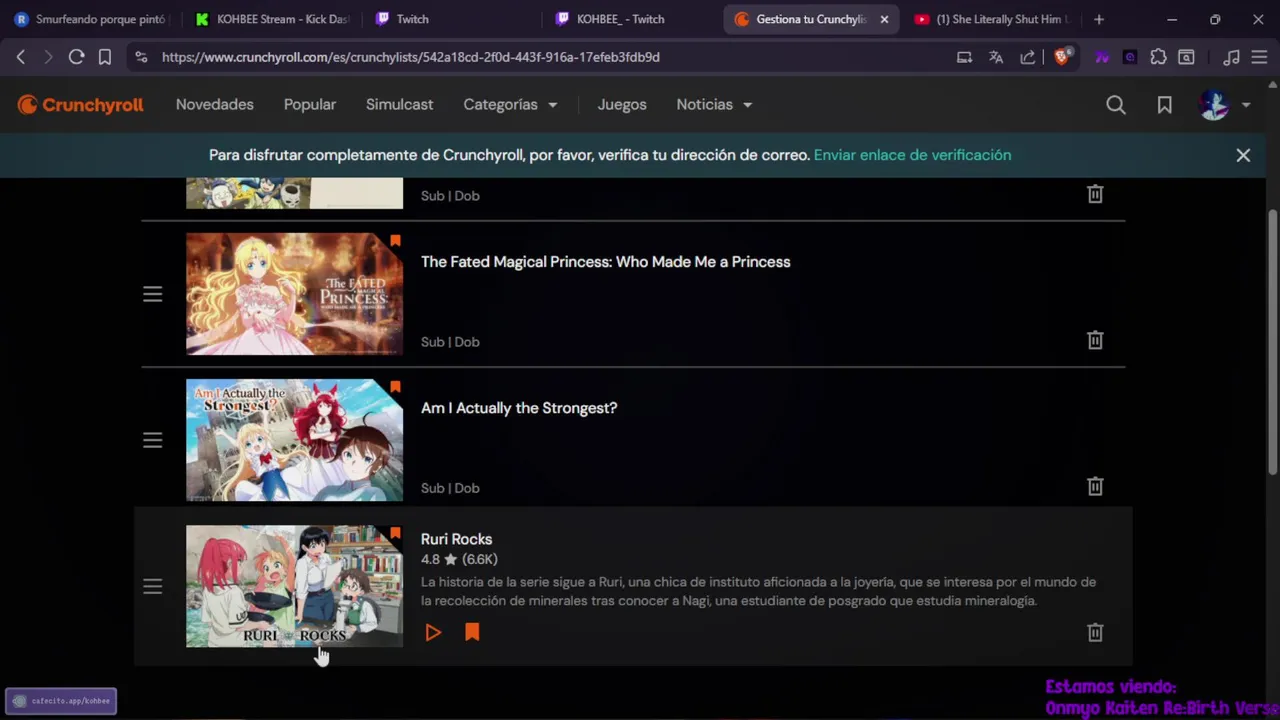Viewport: 1280px width, 720px height.
Task: Go back using browser back arrow
Action: point(20,57)
